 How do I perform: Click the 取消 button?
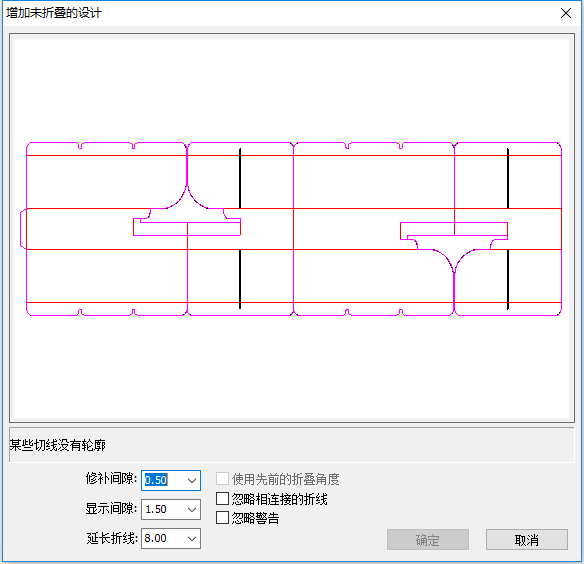point(527,539)
